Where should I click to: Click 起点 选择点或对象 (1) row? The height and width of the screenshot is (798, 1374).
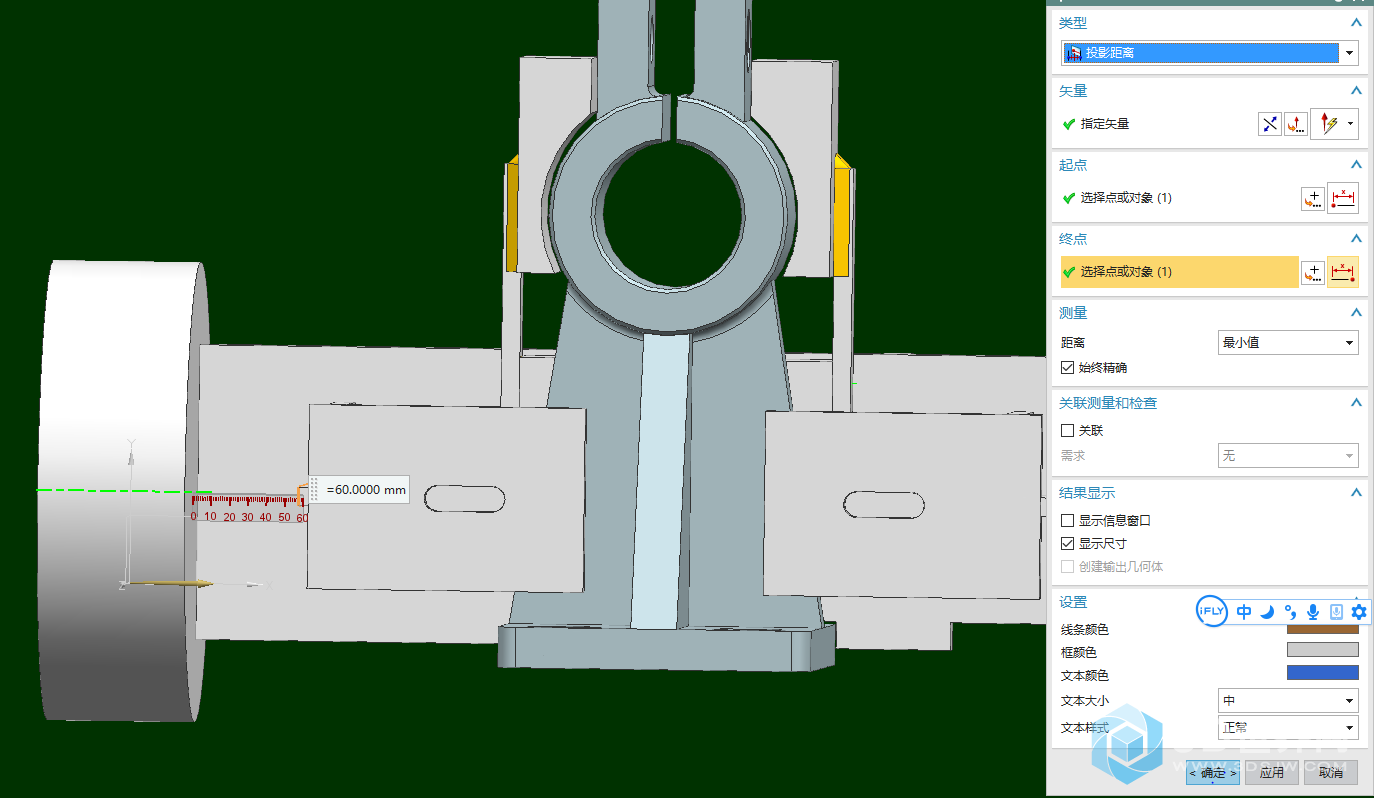(x=1179, y=198)
